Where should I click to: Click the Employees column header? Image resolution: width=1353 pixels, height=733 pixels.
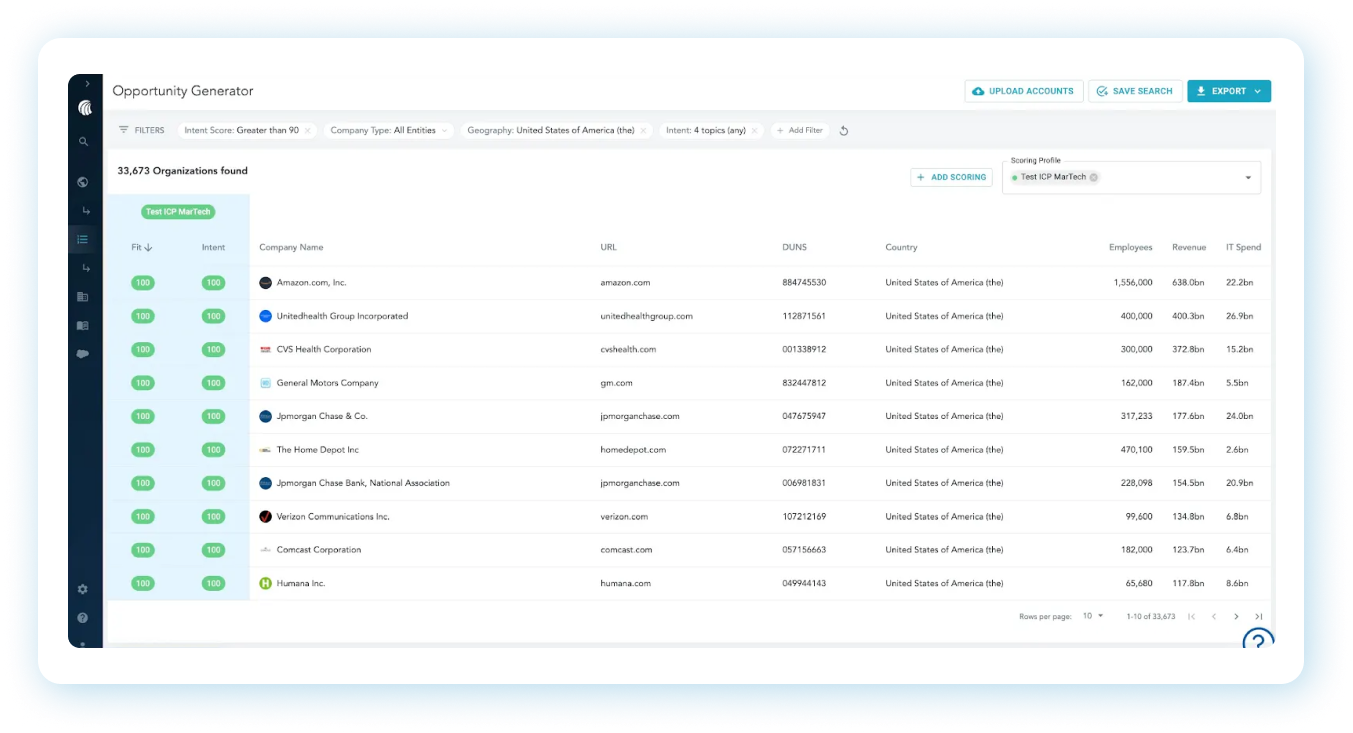point(1131,247)
